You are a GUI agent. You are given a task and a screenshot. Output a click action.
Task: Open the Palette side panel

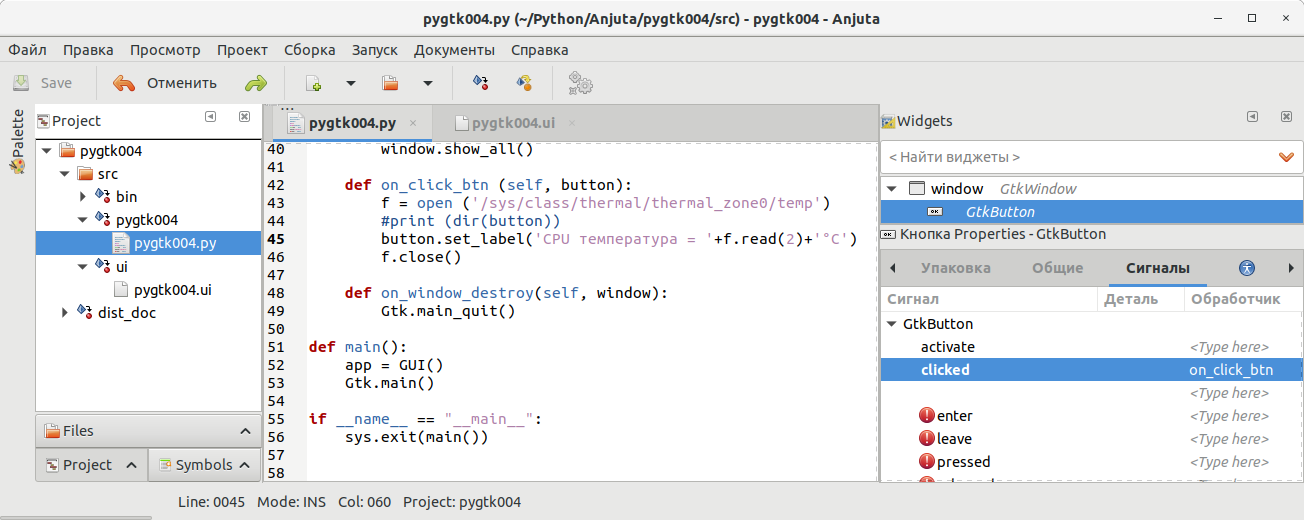[17, 141]
